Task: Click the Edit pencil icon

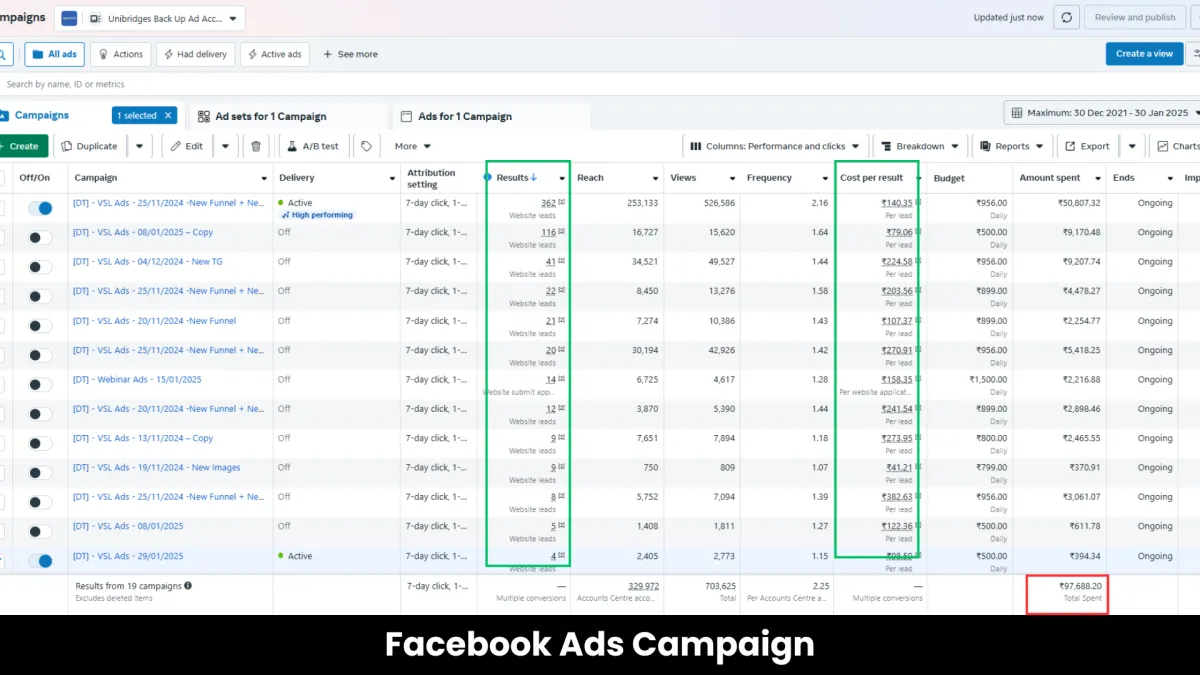Action: tap(176, 146)
